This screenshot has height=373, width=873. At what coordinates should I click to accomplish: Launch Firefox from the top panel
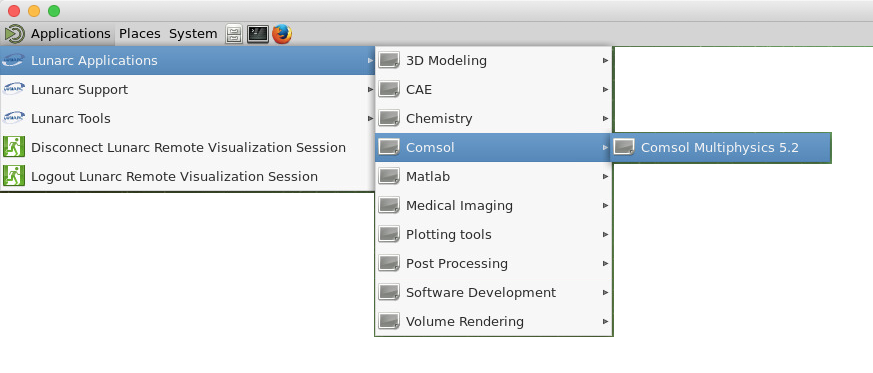282,34
